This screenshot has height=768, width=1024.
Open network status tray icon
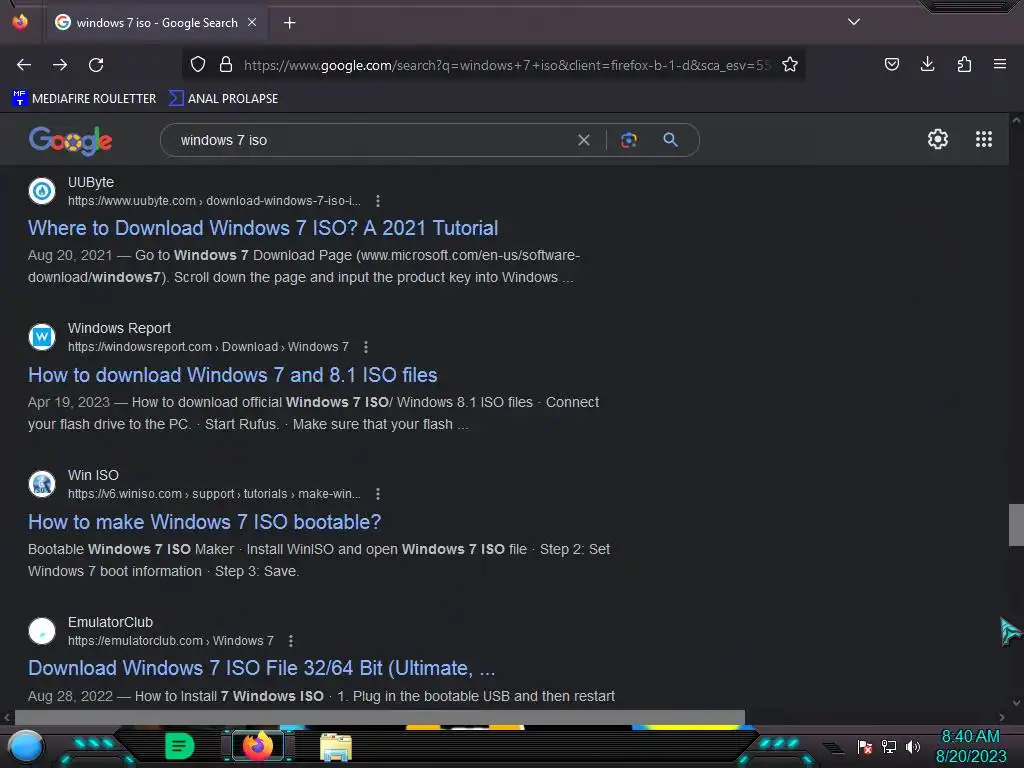tap(889, 746)
